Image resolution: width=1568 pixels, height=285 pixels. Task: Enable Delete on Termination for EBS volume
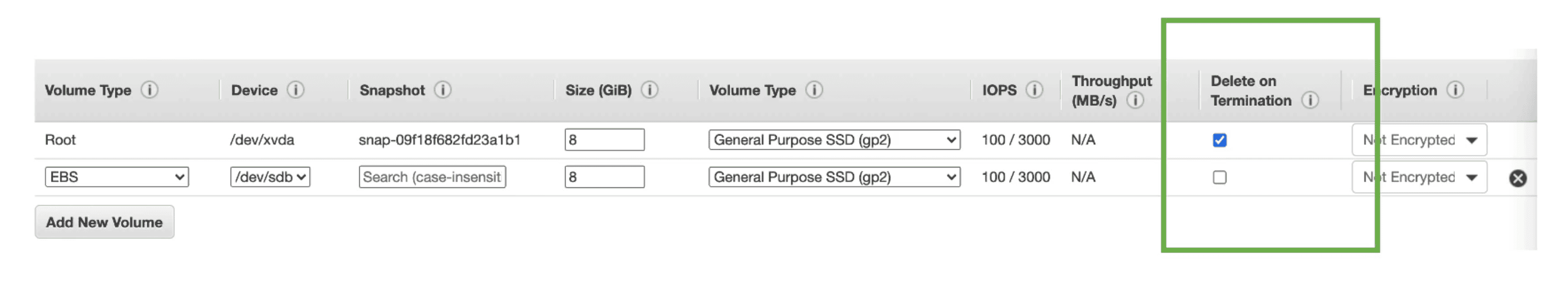pos(1219,177)
